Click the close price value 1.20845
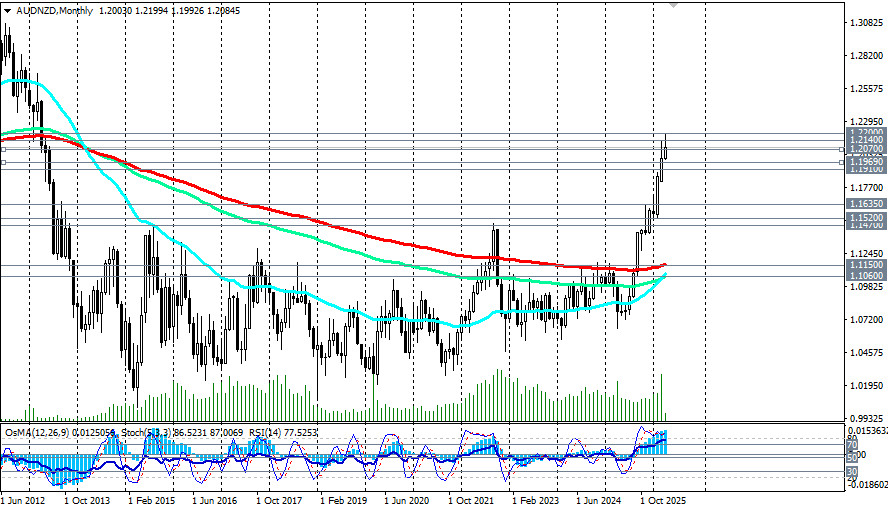Screen dimensions: 888x510 click(x=224, y=11)
